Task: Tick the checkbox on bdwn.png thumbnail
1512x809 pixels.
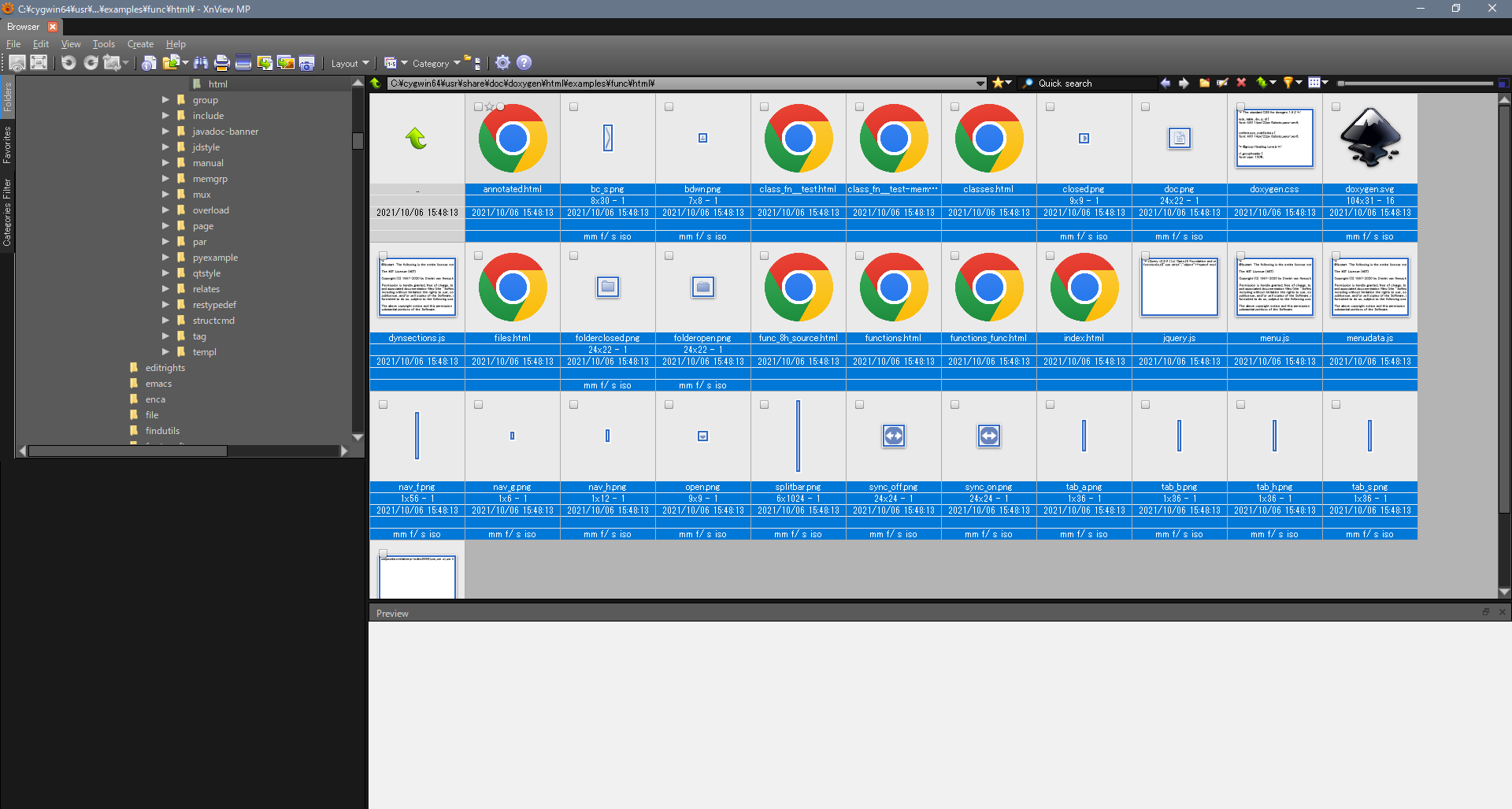Action: click(x=669, y=107)
